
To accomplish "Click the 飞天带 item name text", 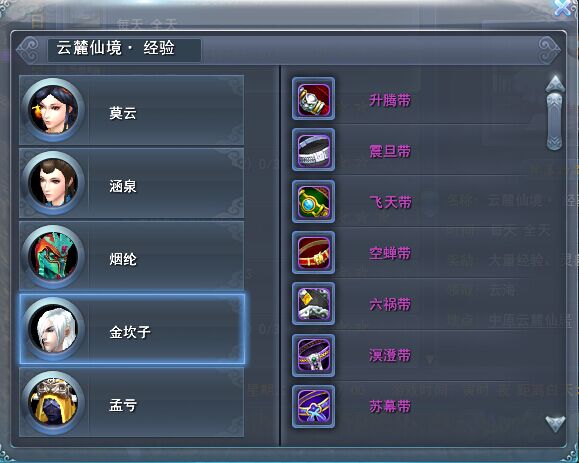I will coord(390,202).
